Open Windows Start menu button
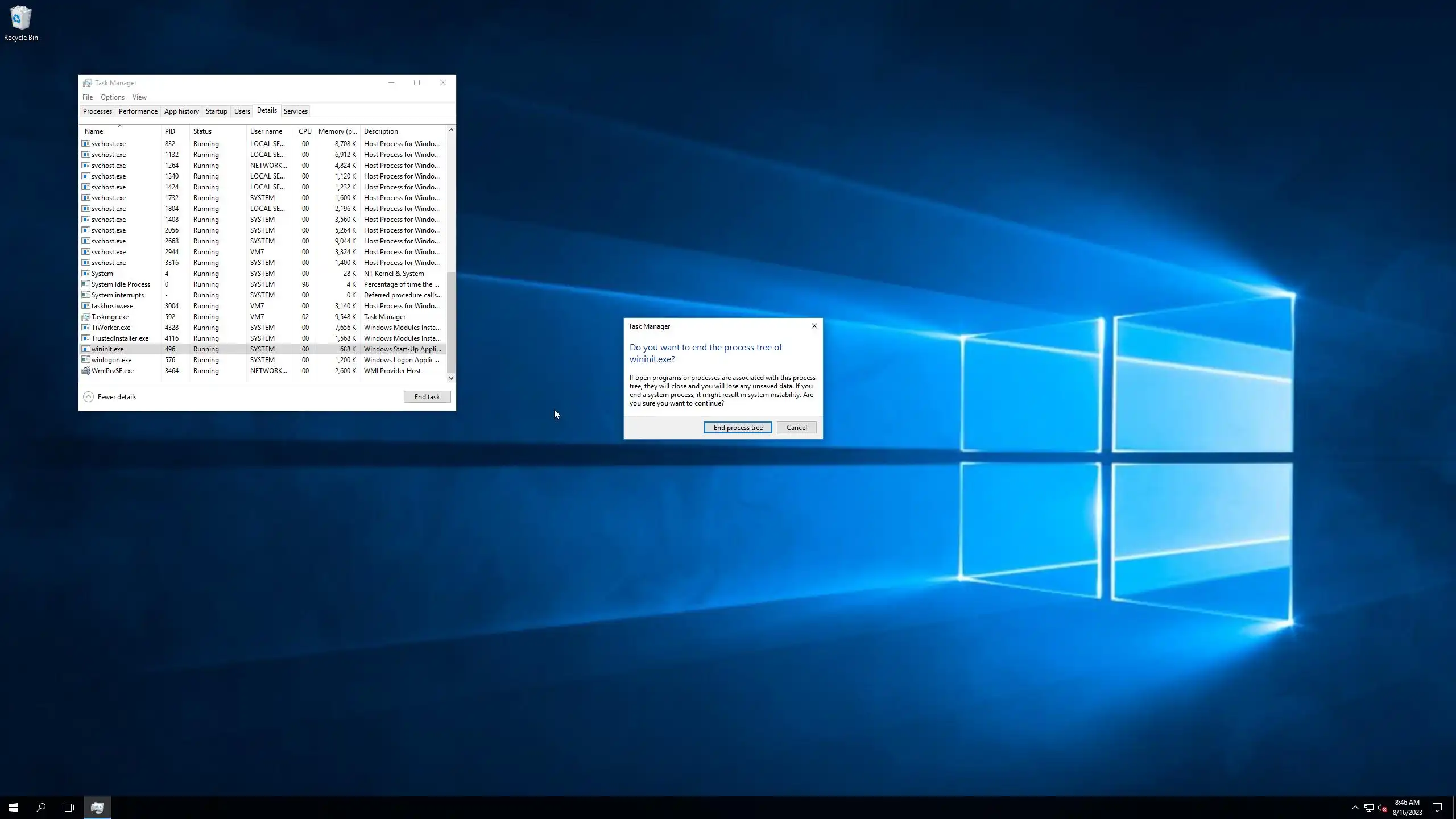Screen dimensions: 1456x819 tap(14, 807)
